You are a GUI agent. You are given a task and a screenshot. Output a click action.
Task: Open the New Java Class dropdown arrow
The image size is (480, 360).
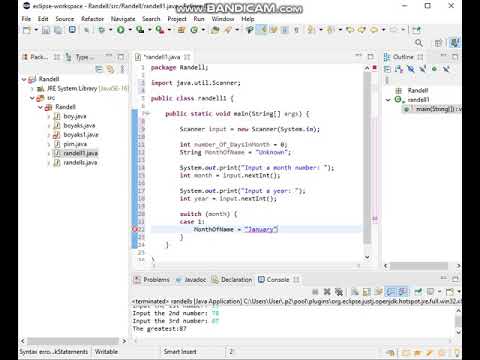click(203, 30)
